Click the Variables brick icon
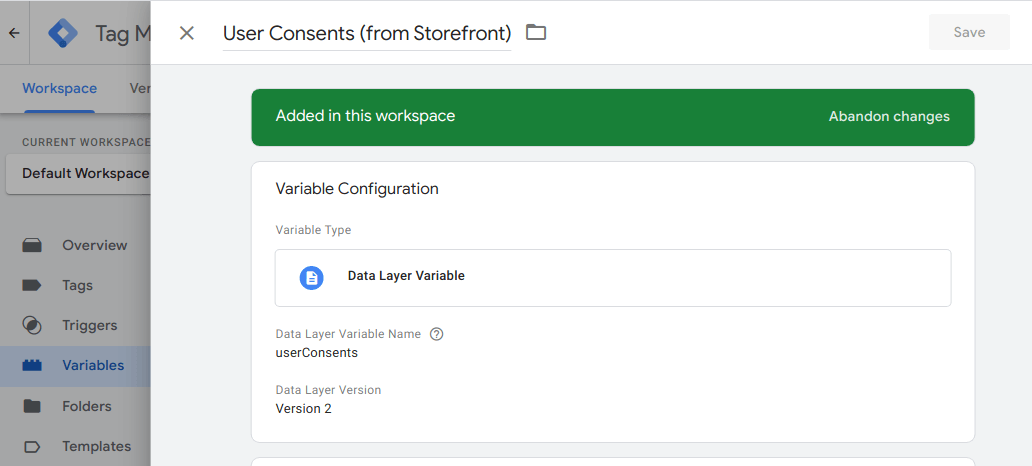This screenshot has height=466, width=1032. point(32,365)
